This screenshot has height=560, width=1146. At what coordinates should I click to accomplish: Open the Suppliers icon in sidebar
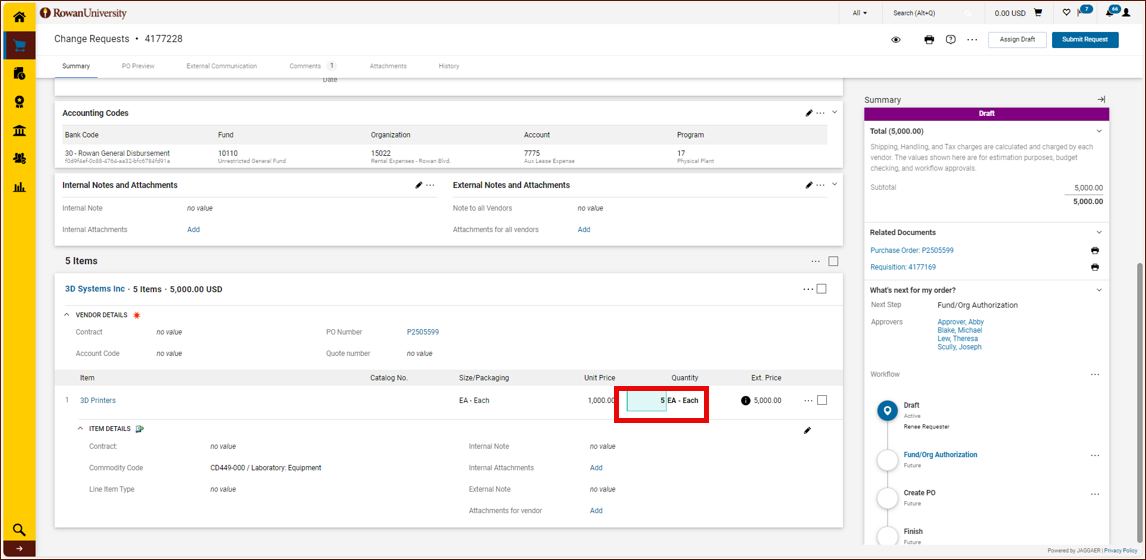coord(19,159)
